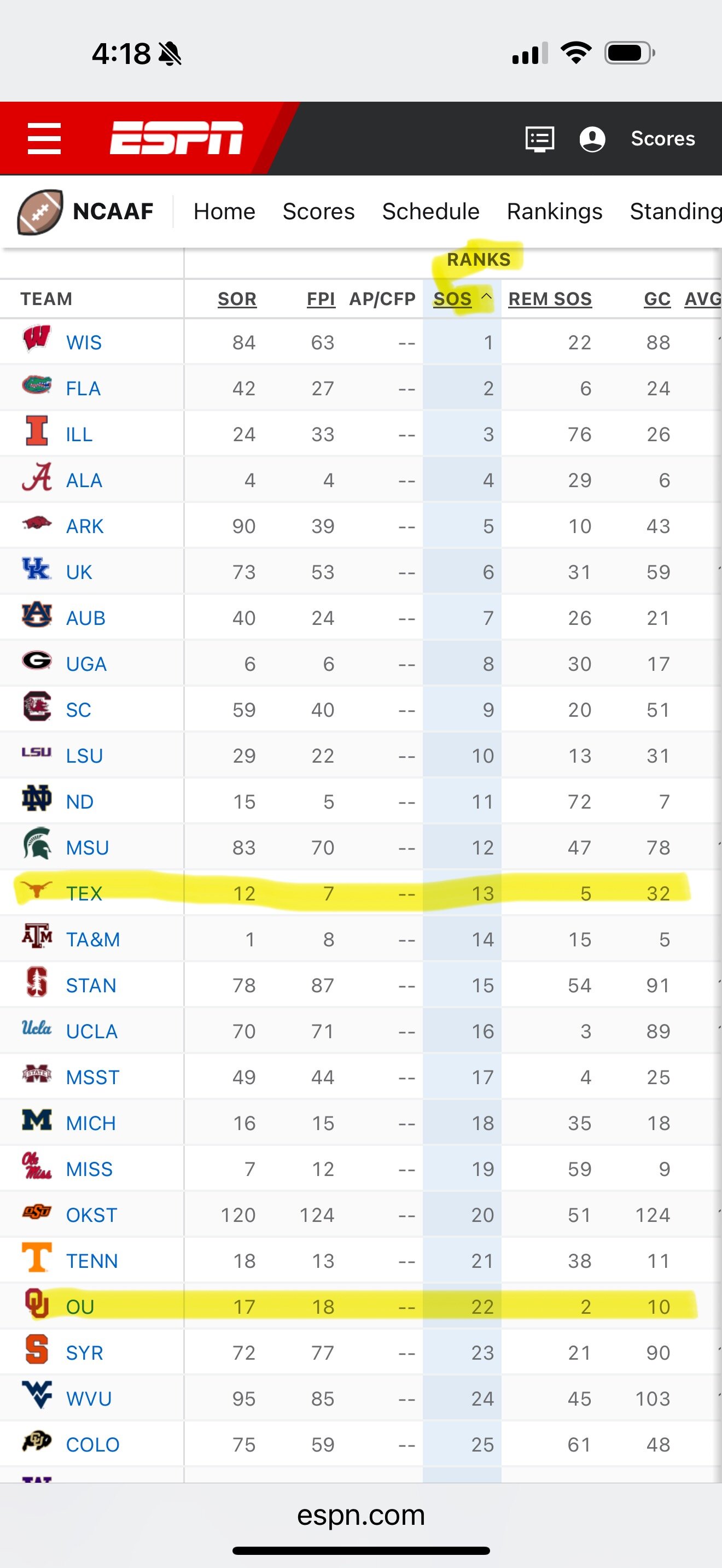The image size is (722, 1568).
Task: Toggle SOS column sort arrow
Action: point(486,296)
